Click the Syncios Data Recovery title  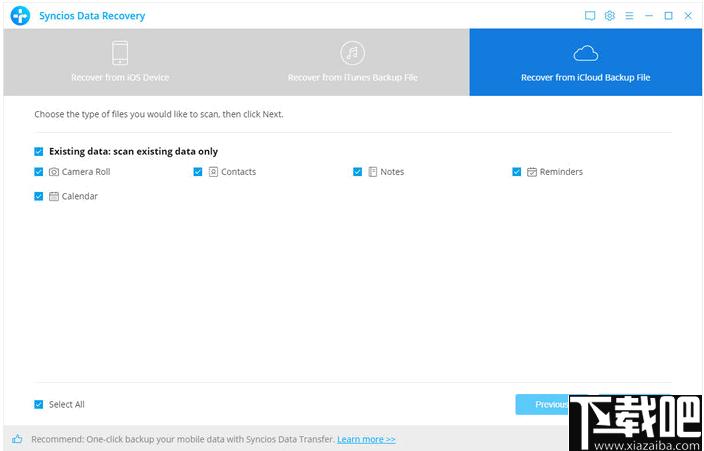(92, 16)
